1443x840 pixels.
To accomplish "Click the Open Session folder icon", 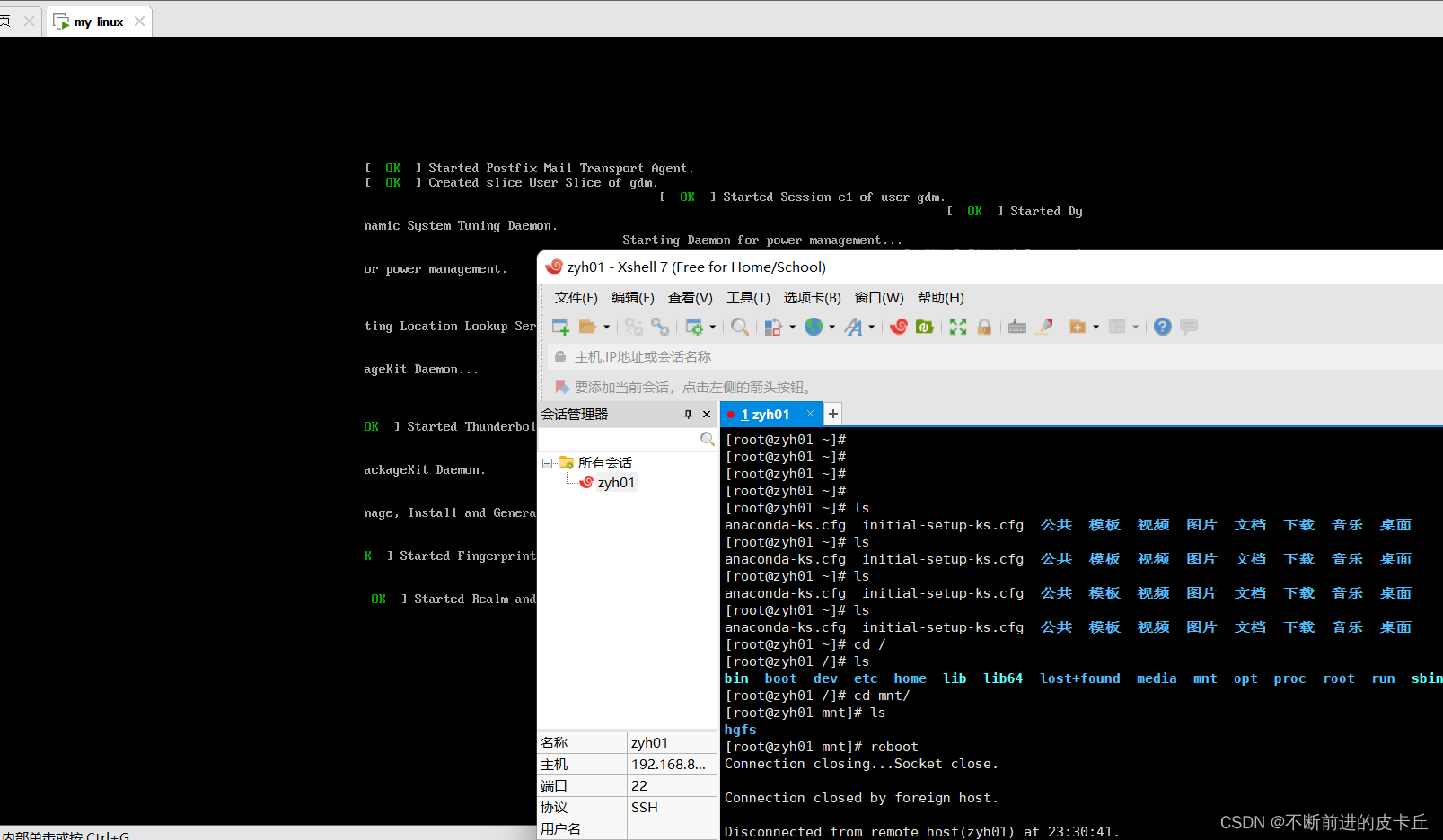I will (587, 327).
